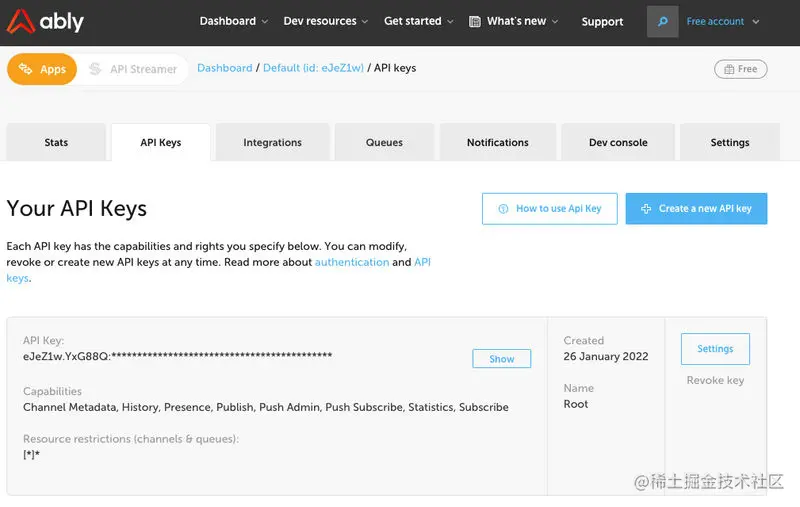Click the What's new newspaper icon

(x=474, y=21)
